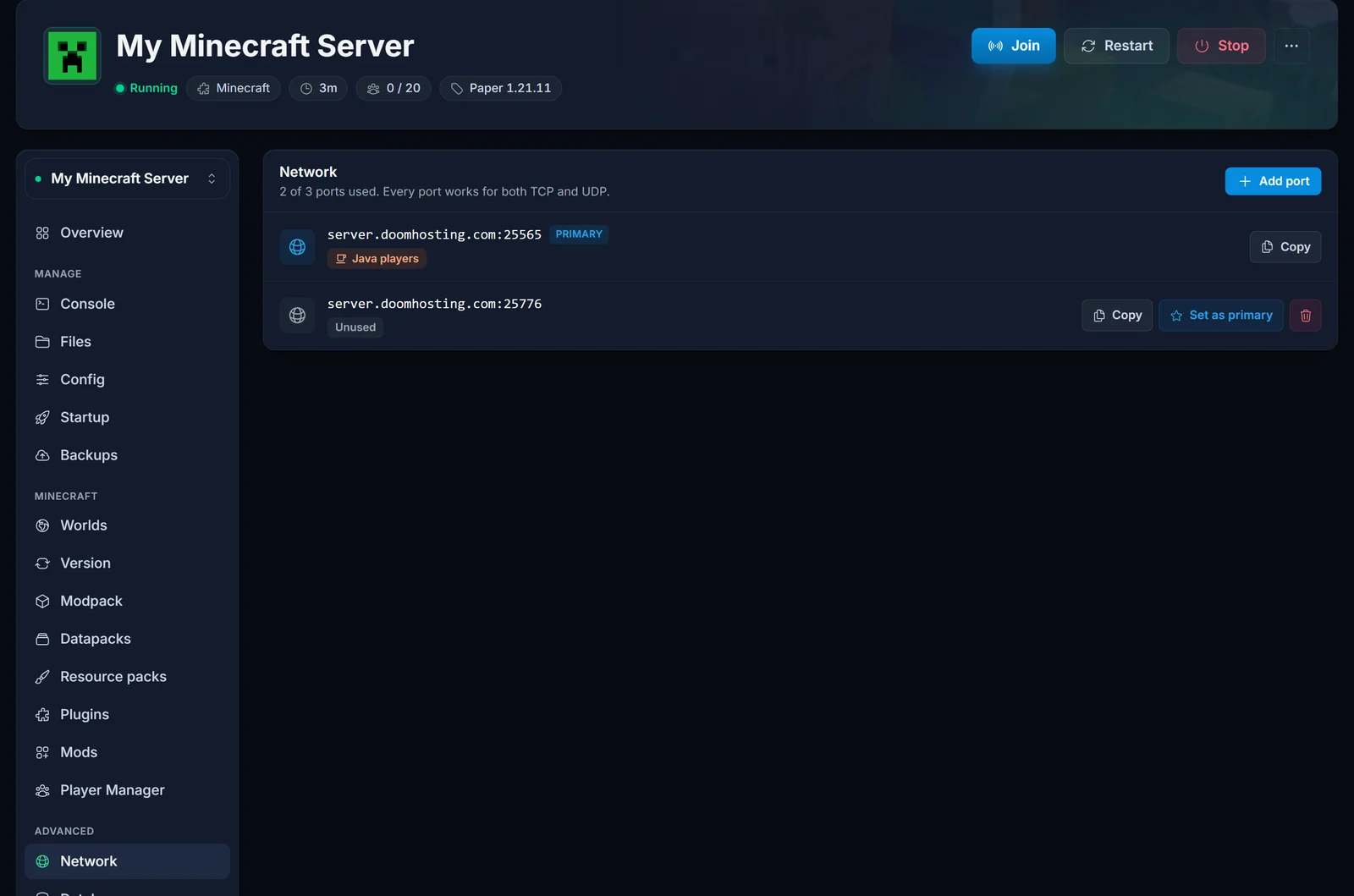
Task: Open the Modpack page
Action: pyautogui.click(x=127, y=601)
